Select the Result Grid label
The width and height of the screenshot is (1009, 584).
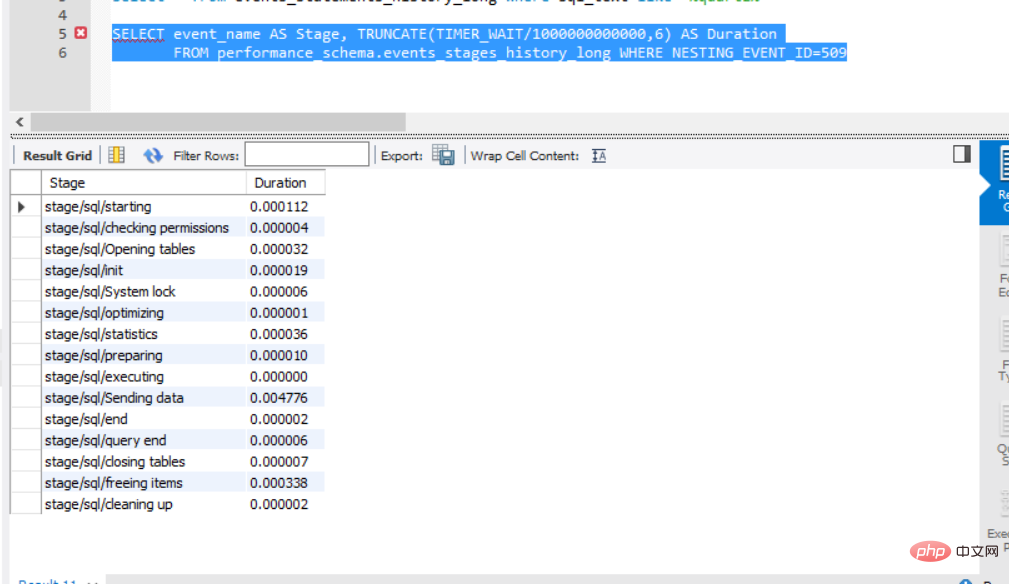[x=57, y=156]
